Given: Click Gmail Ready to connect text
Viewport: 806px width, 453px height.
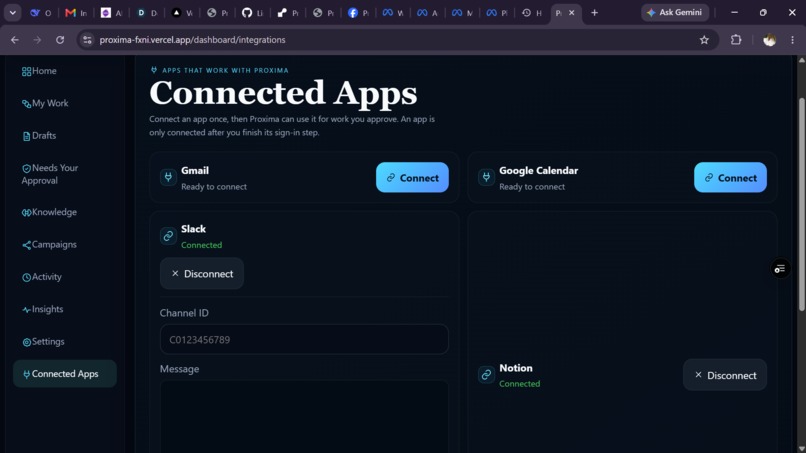Looking at the screenshot, I should [214, 187].
